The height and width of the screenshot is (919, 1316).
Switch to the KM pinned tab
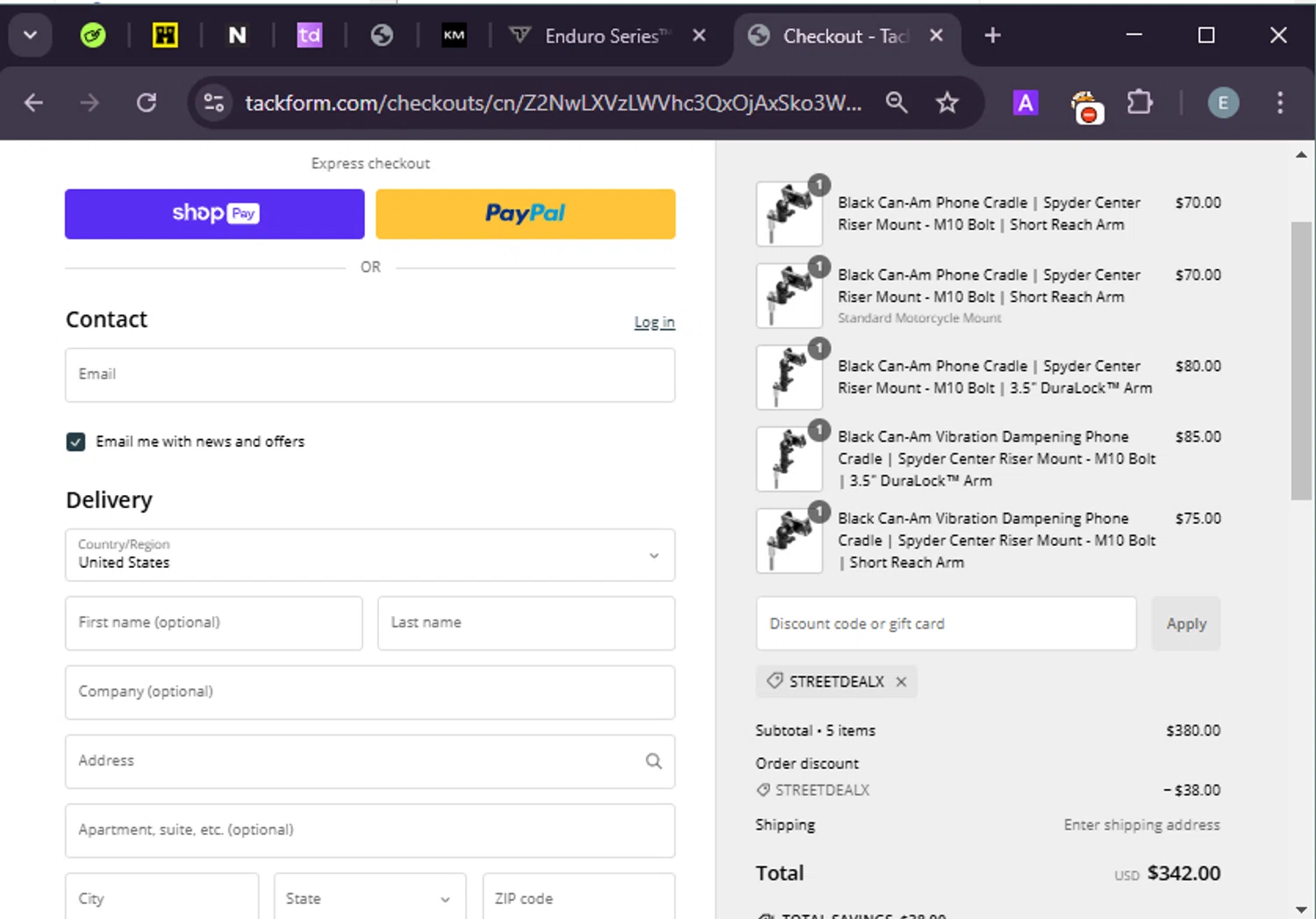coord(454,36)
